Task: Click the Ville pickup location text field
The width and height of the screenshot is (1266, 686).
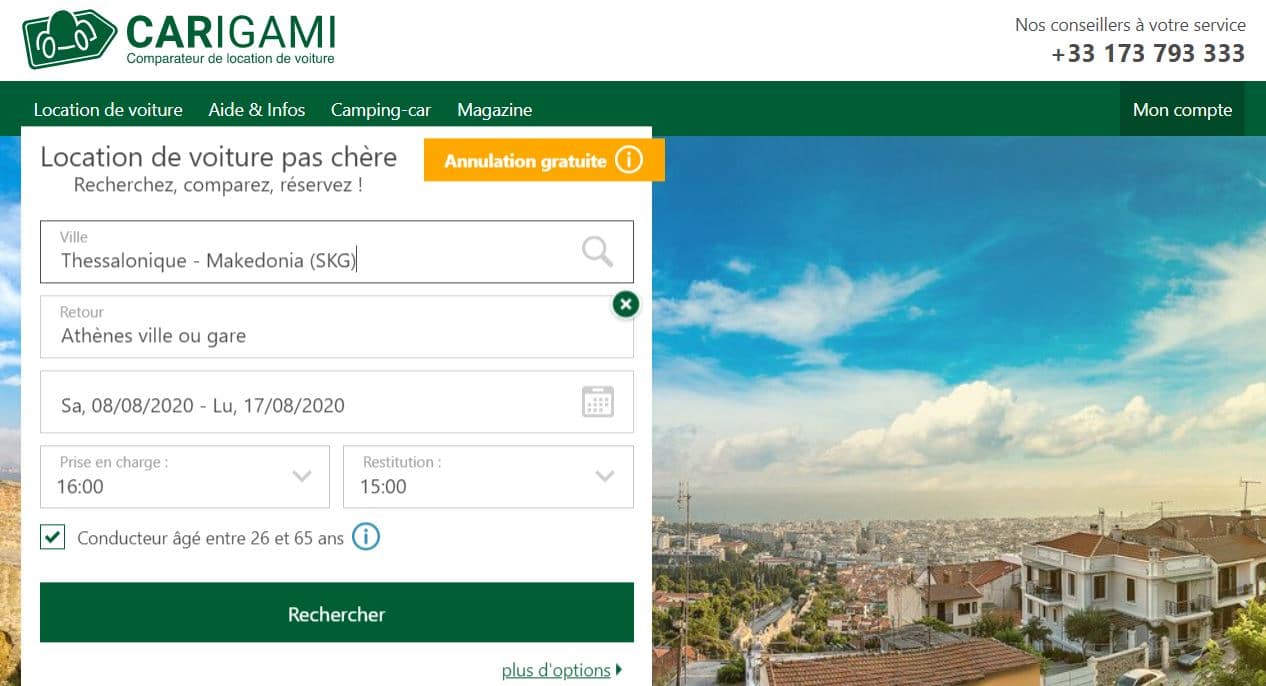Action: 310,260
